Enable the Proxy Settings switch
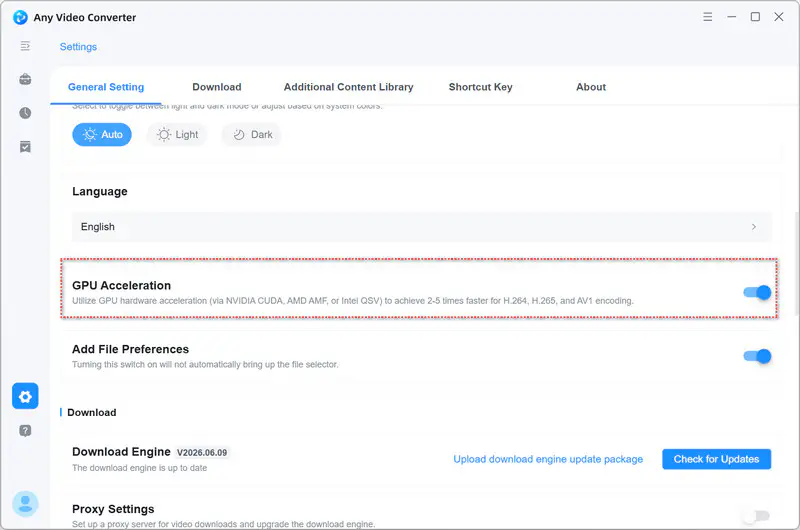This screenshot has height=530, width=800. 757,516
